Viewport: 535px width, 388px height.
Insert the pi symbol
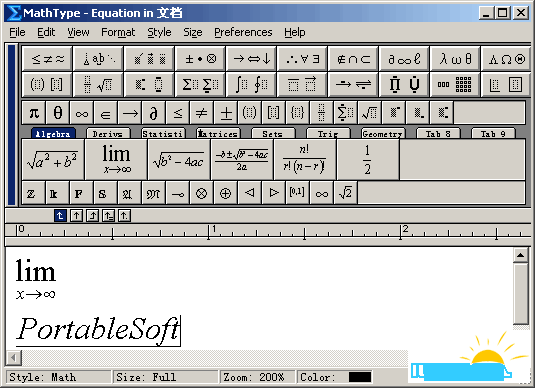point(34,113)
